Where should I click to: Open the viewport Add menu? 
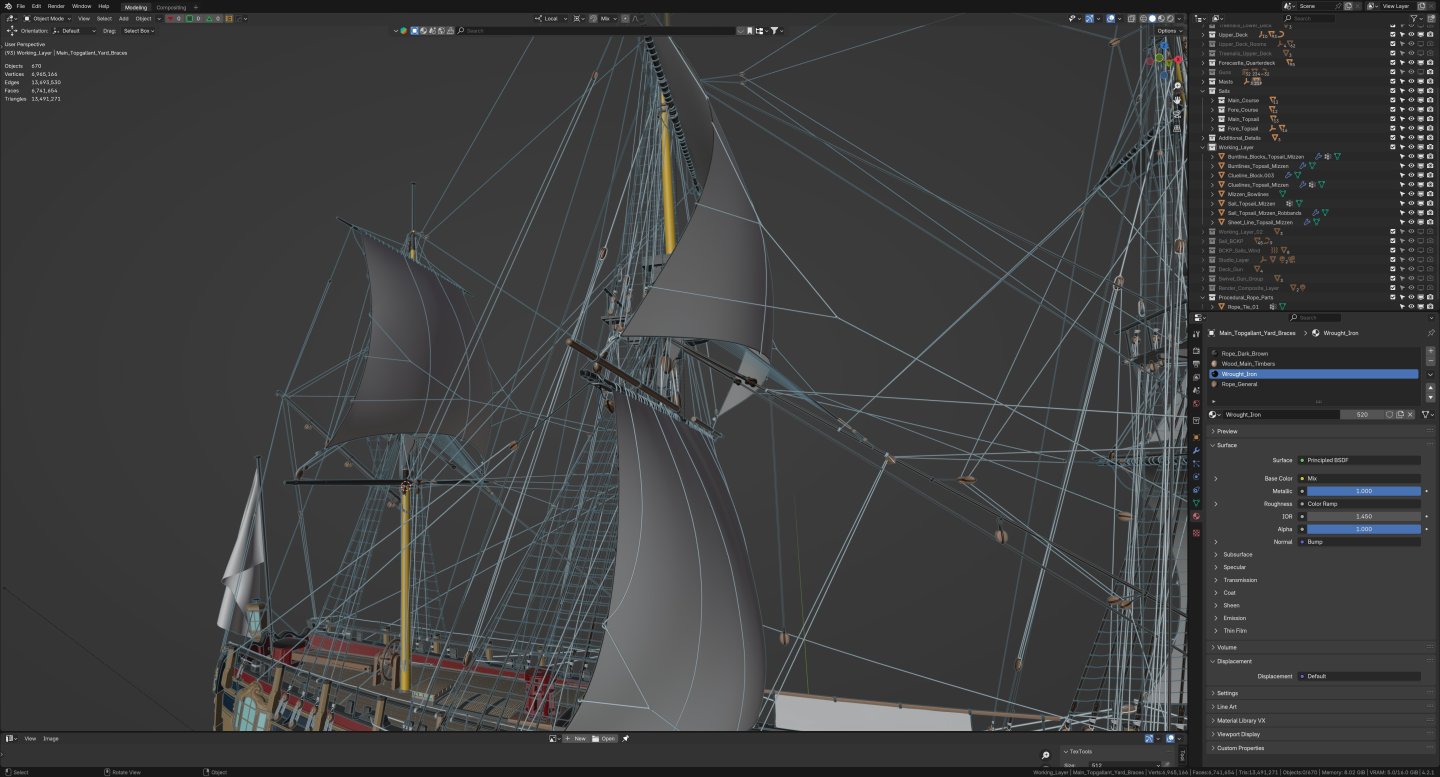click(x=124, y=18)
